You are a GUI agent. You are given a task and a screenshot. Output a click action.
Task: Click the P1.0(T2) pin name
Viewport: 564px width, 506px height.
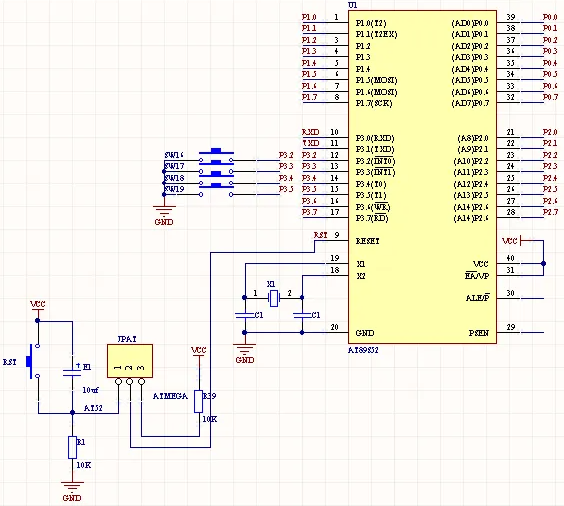[371, 23]
